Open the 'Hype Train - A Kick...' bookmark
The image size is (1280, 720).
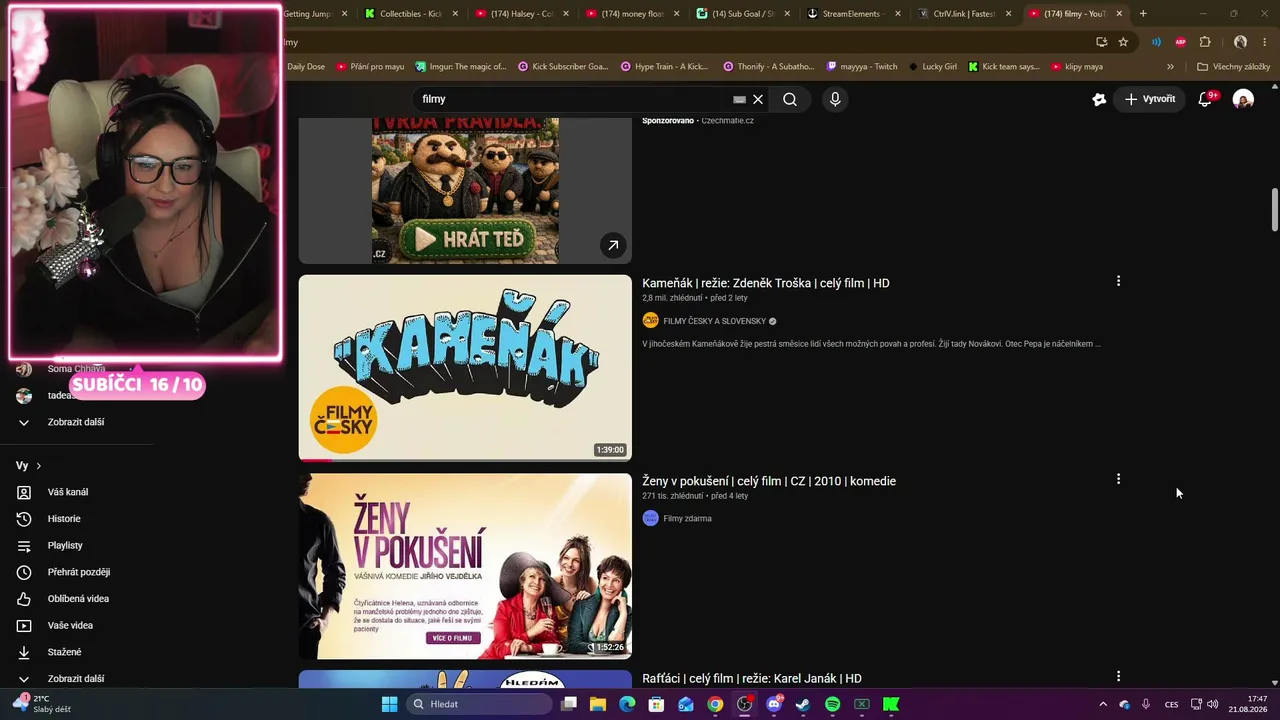(x=664, y=67)
